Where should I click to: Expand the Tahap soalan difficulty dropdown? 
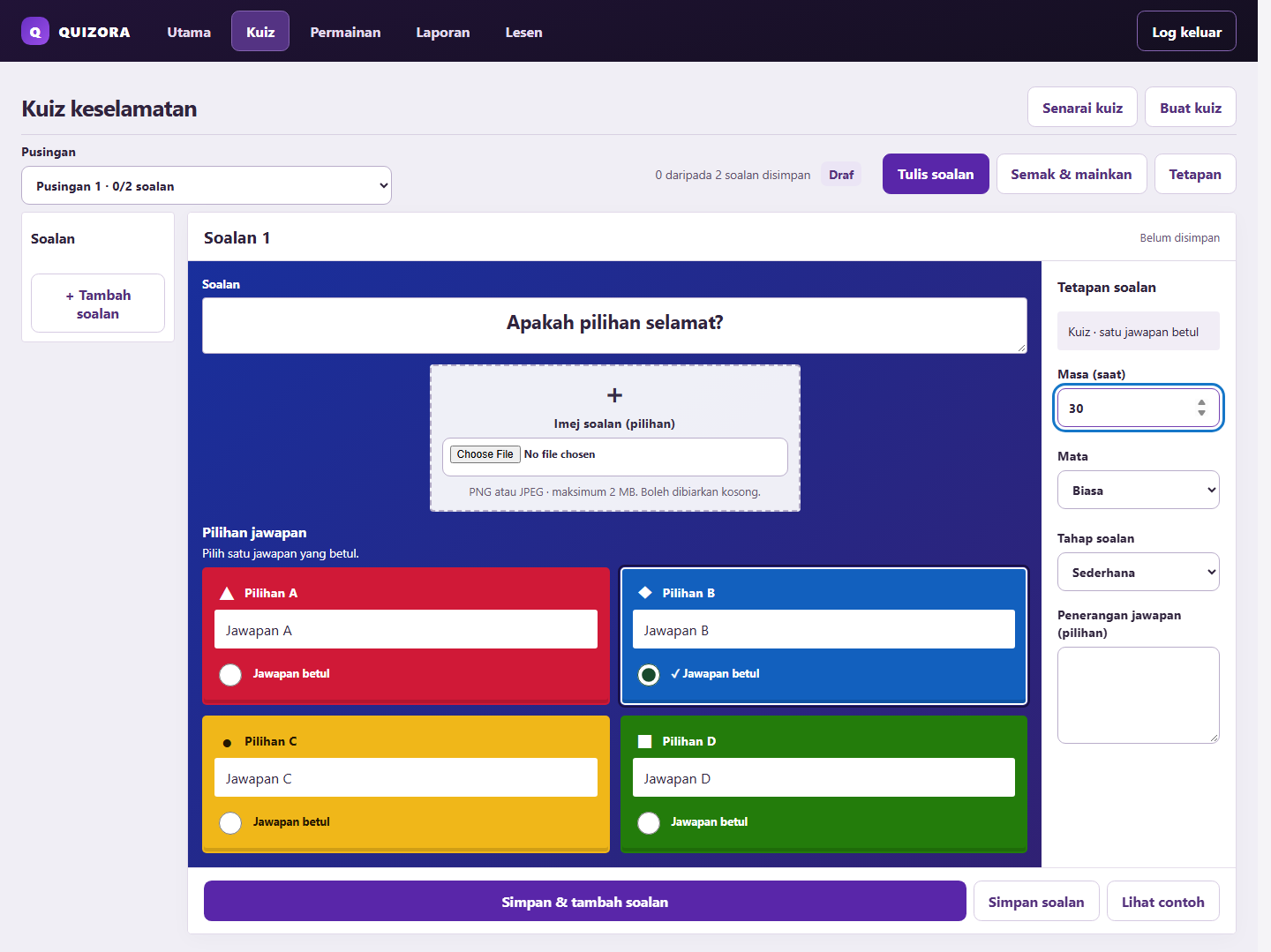(x=1139, y=572)
